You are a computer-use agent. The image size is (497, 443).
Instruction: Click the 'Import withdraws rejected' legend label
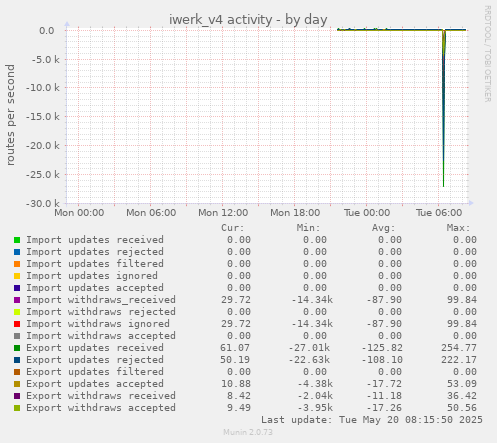(101, 312)
